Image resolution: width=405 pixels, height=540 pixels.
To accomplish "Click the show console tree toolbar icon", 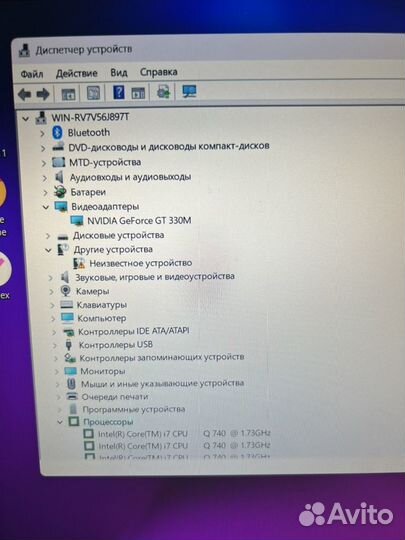I will coord(68,94).
